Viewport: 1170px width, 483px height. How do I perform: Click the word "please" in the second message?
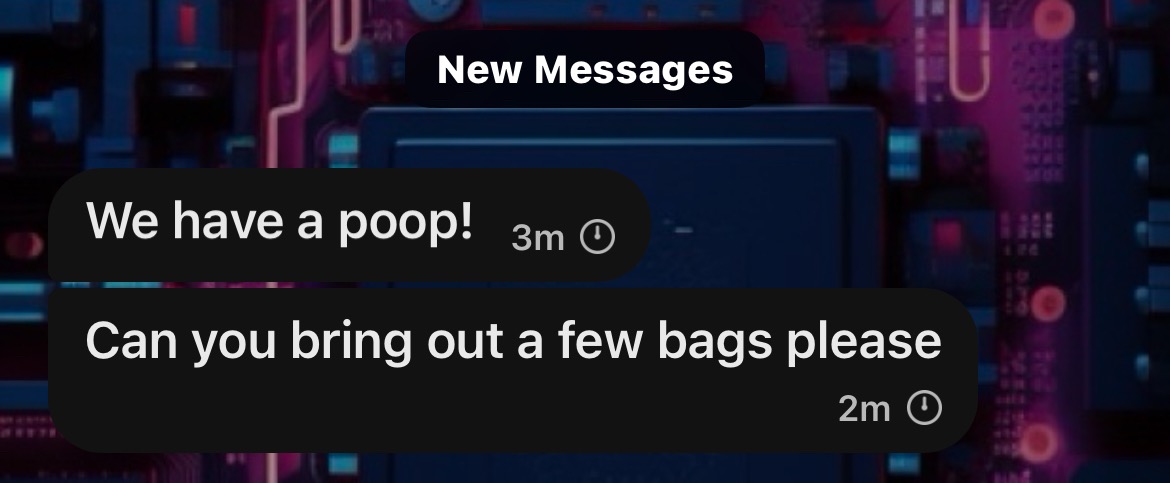pyautogui.click(x=864, y=341)
